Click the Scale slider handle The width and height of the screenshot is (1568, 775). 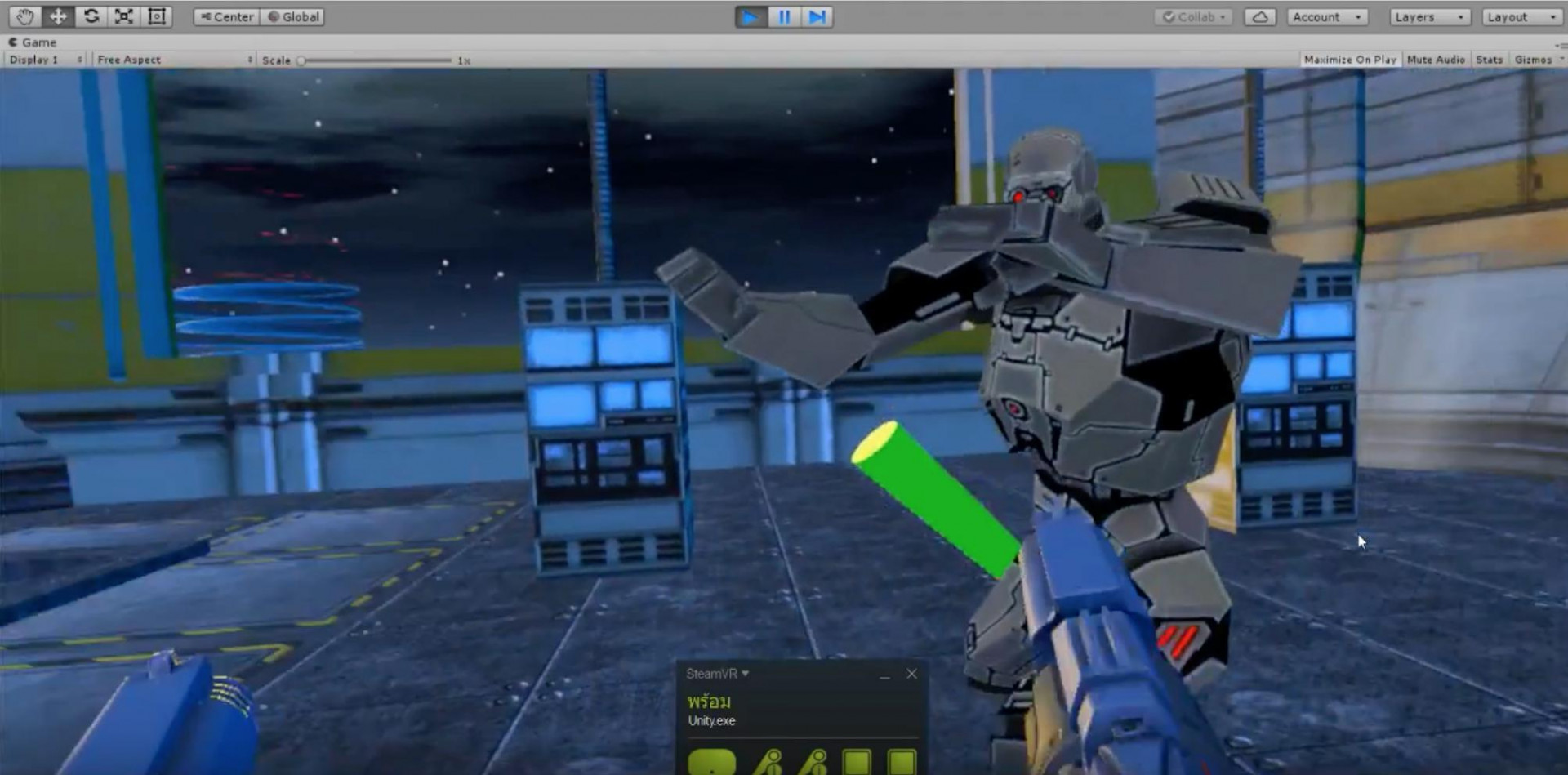[301, 60]
